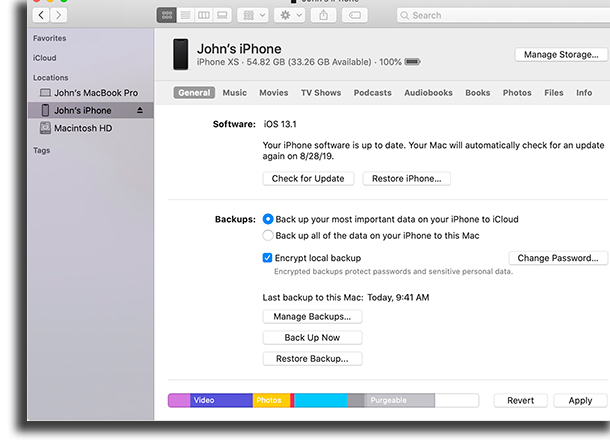Click the Video segment of storage bar
The height and width of the screenshot is (445, 610).
[x=221, y=400]
